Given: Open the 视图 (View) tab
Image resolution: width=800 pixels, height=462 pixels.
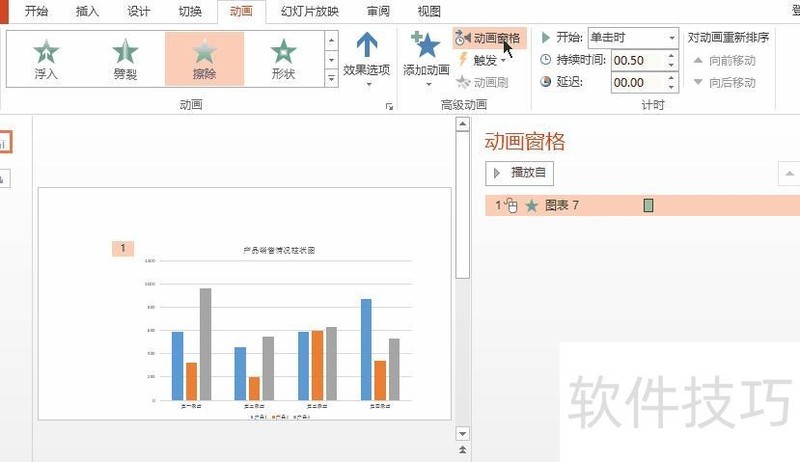Looking at the screenshot, I should click(x=429, y=11).
